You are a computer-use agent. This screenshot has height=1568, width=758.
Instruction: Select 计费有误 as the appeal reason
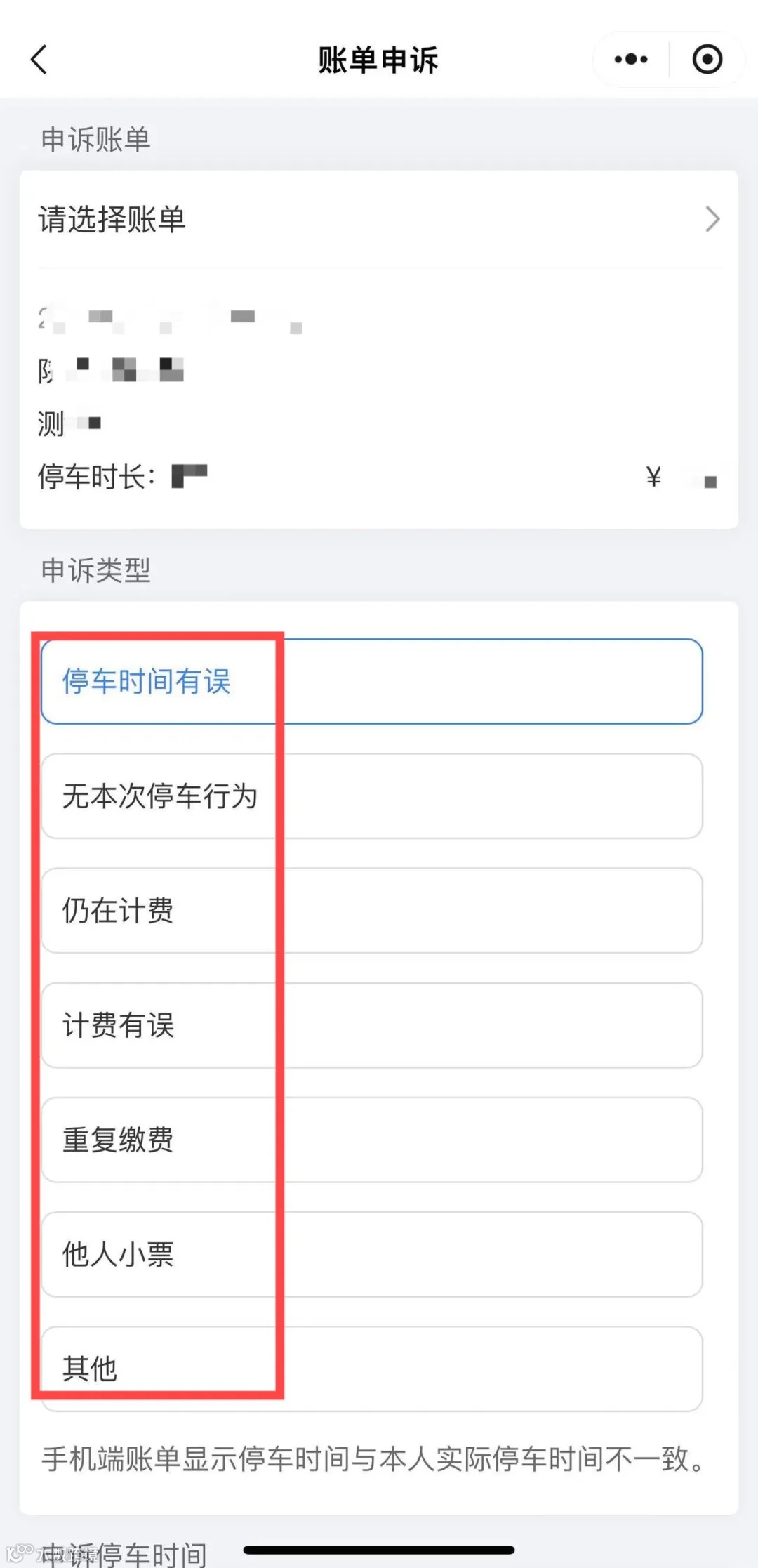point(116,1026)
